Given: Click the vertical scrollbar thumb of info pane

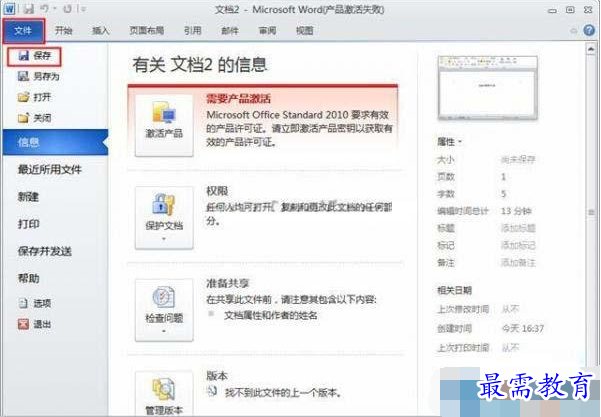Looking at the screenshot, I should (x=591, y=212).
